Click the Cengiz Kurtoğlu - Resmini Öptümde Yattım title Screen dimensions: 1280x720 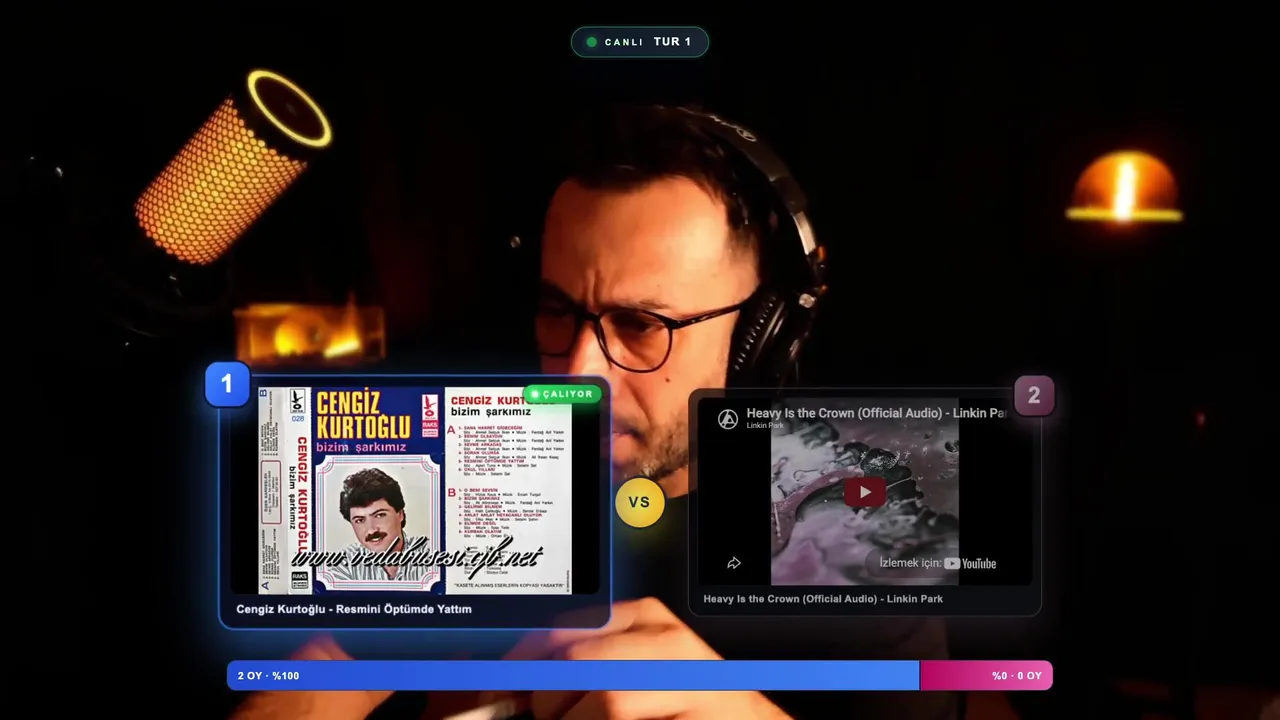tap(354, 609)
